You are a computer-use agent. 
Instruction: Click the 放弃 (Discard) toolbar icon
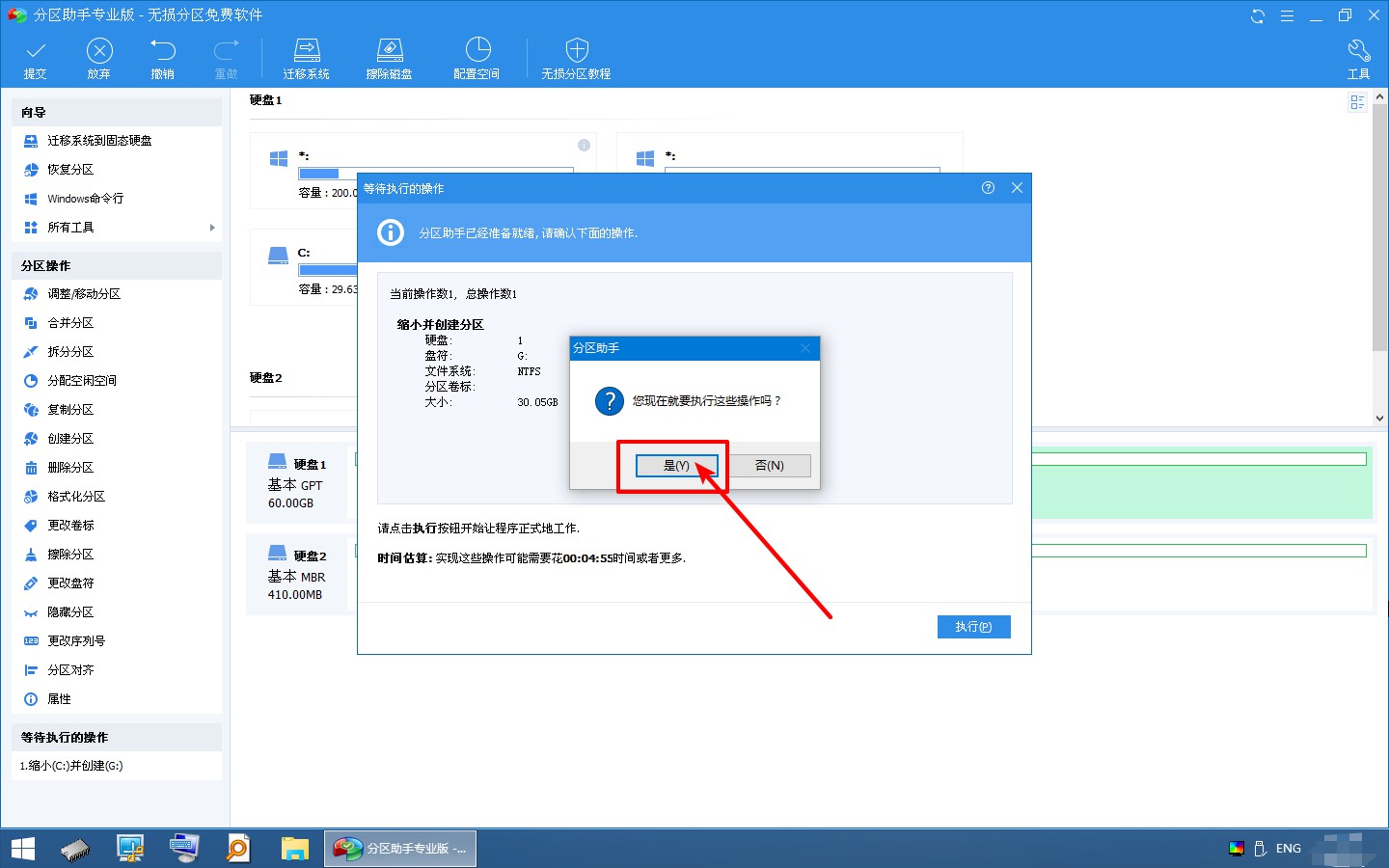pyautogui.click(x=99, y=59)
